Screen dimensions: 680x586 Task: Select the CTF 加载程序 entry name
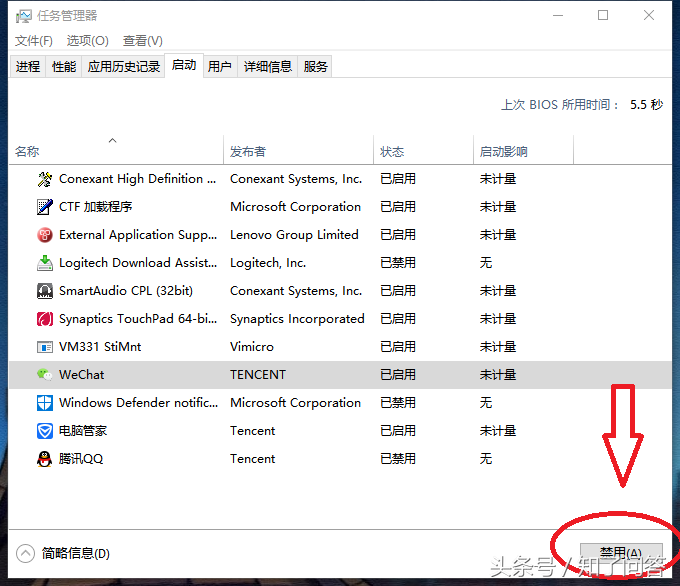pos(95,207)
